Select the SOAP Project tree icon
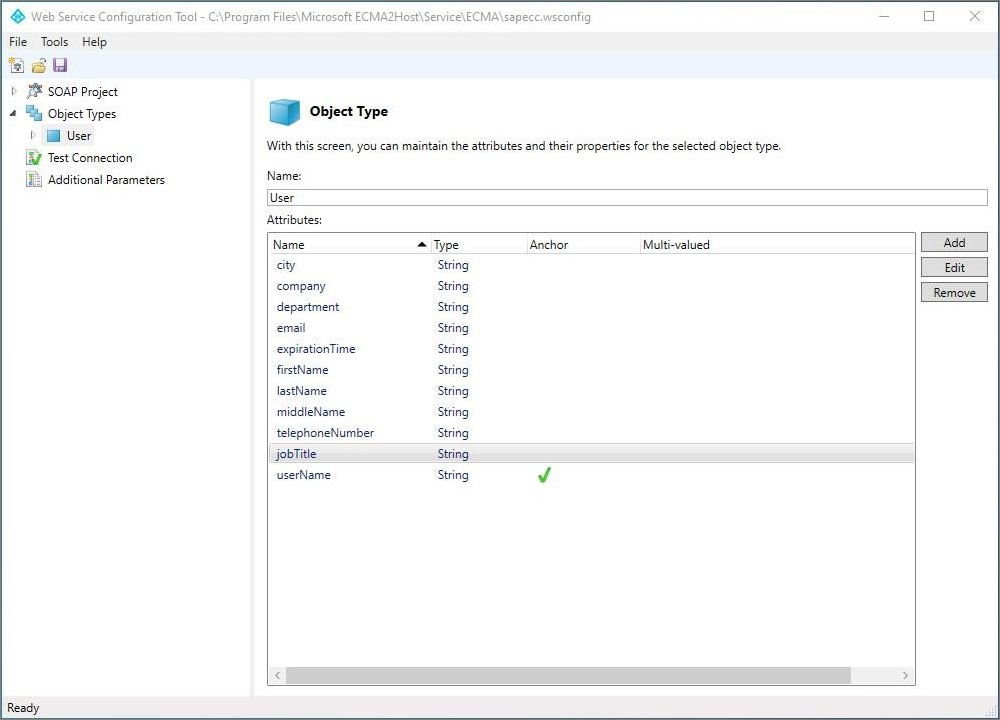1000x720 pixels. pos(34,92)
